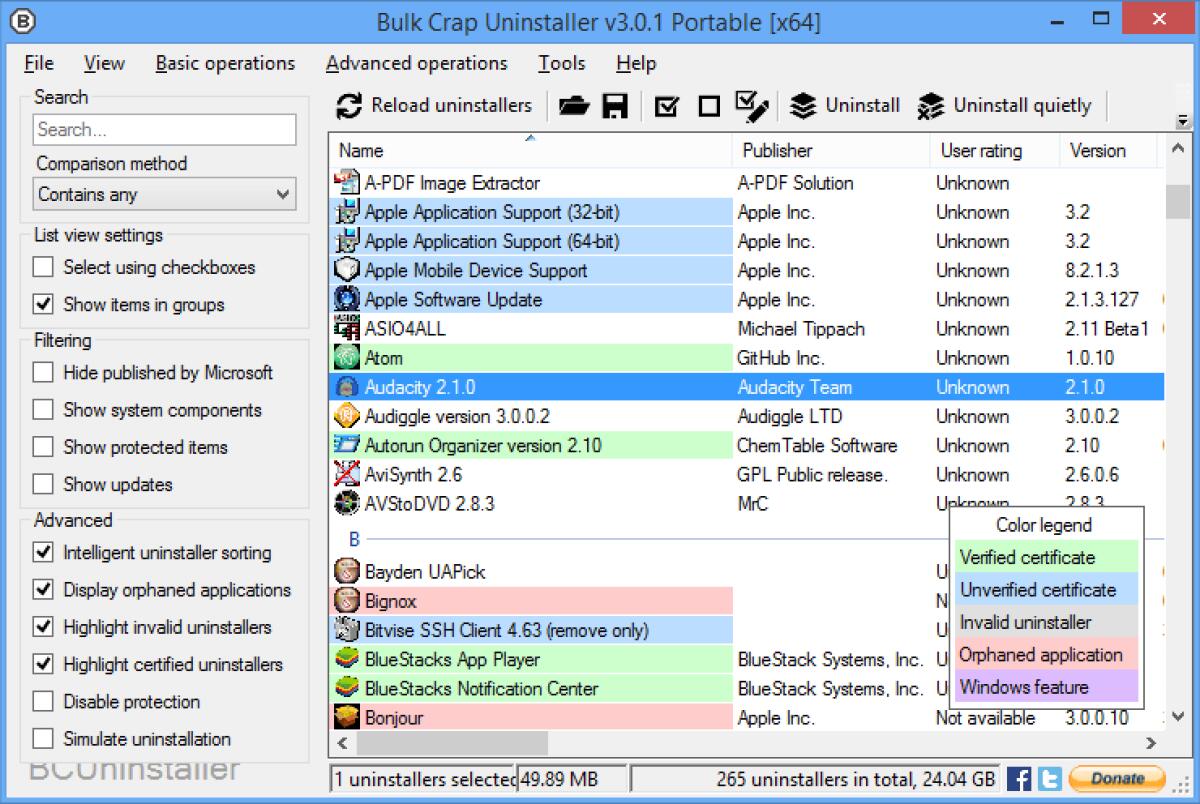Uncheck Show items in groups

[x=43, y=305]
